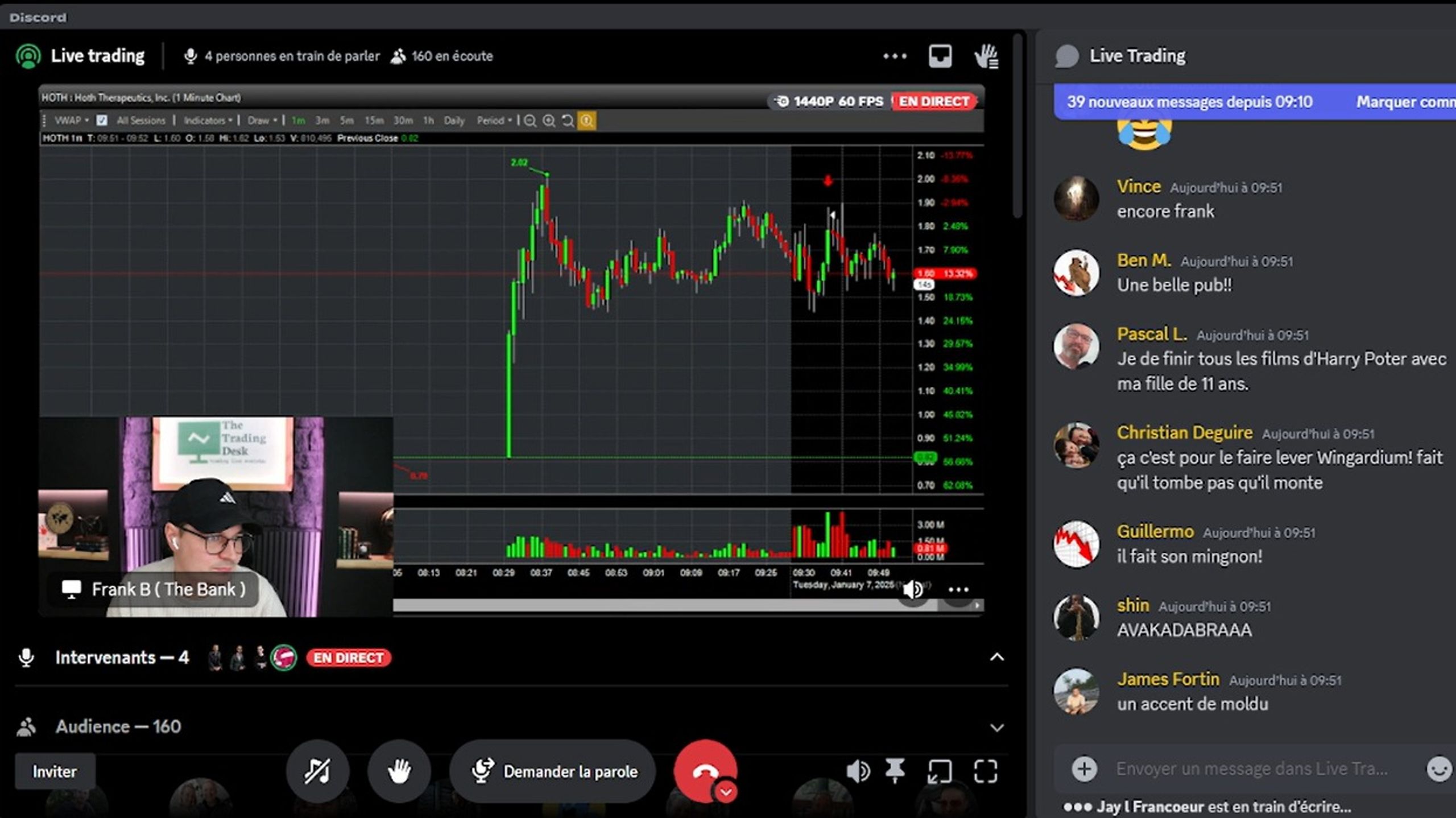Raise your hand in bottom controls
This screenshot has height=818, width=1456.
coord(399,771)
